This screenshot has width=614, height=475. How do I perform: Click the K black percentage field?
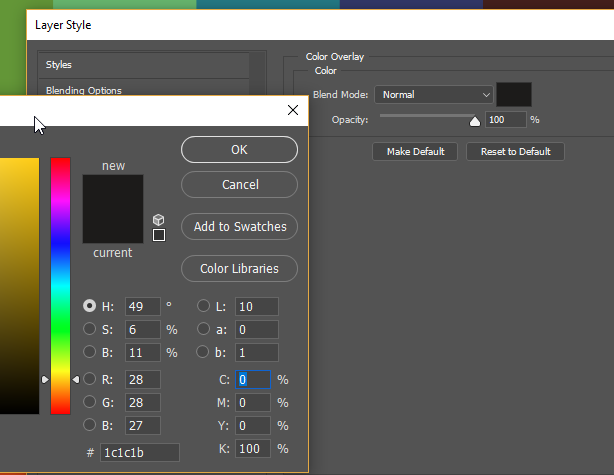click(x=253, y=448)
